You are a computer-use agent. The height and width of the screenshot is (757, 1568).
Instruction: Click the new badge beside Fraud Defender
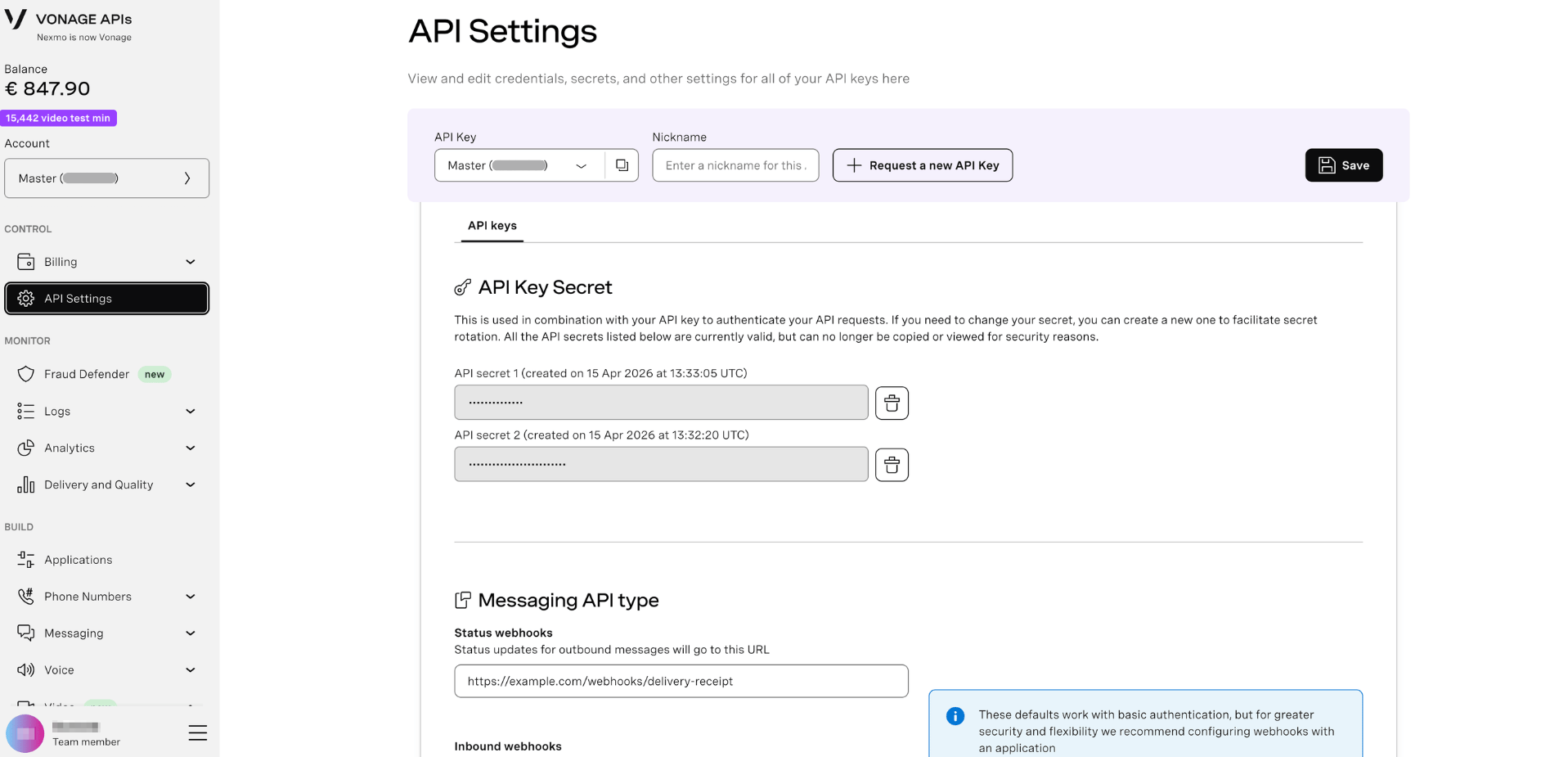155,374
